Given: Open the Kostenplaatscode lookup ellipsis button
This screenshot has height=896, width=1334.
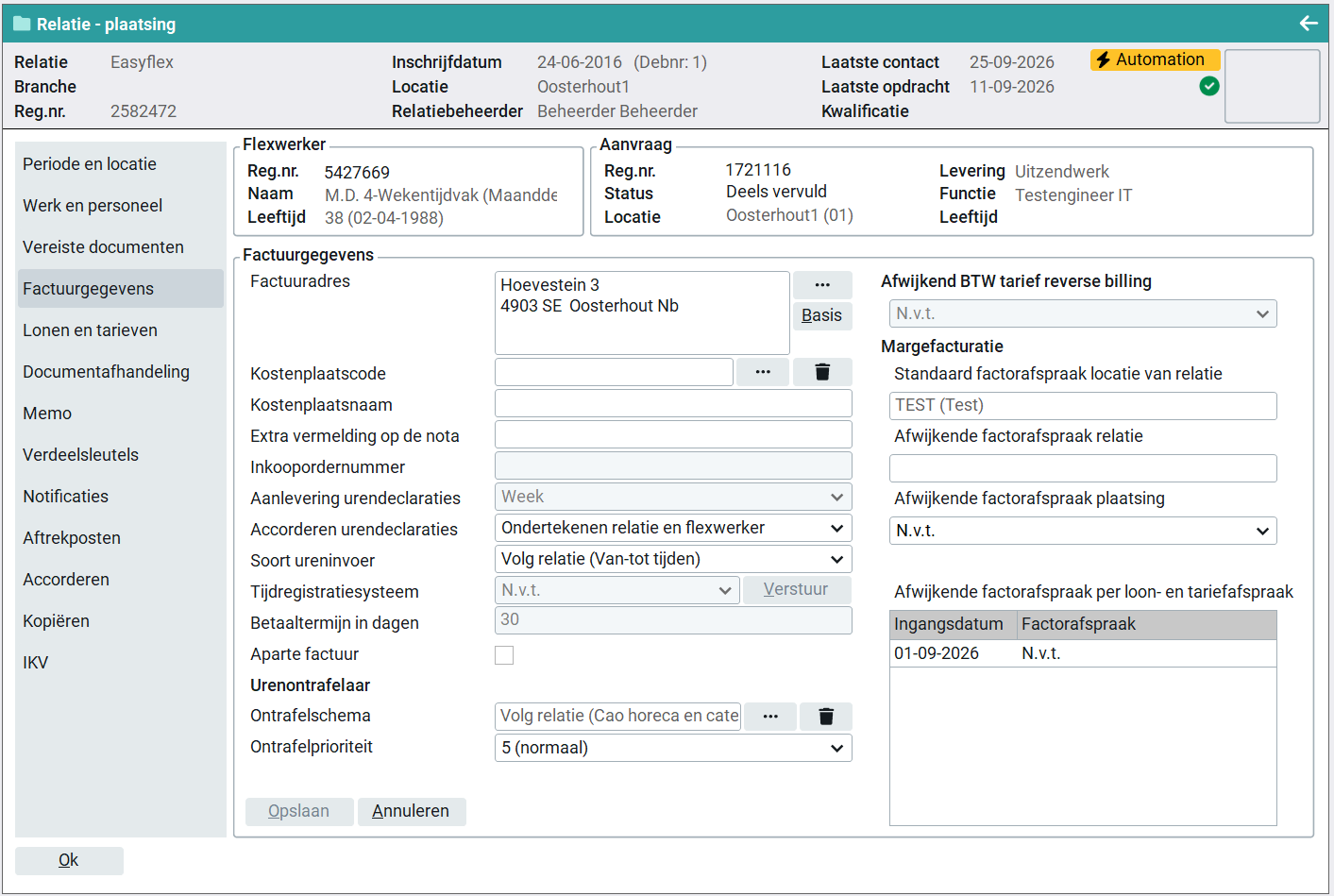Looking at the screenshot, I should click(763, 372).
